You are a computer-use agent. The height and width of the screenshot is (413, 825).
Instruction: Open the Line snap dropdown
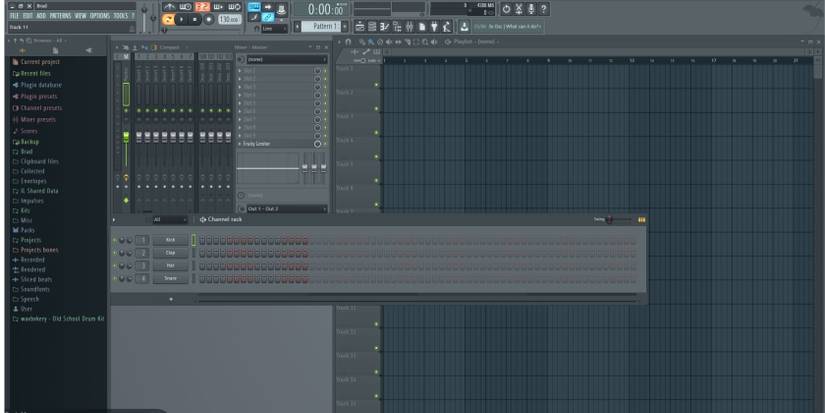point(275,28)
